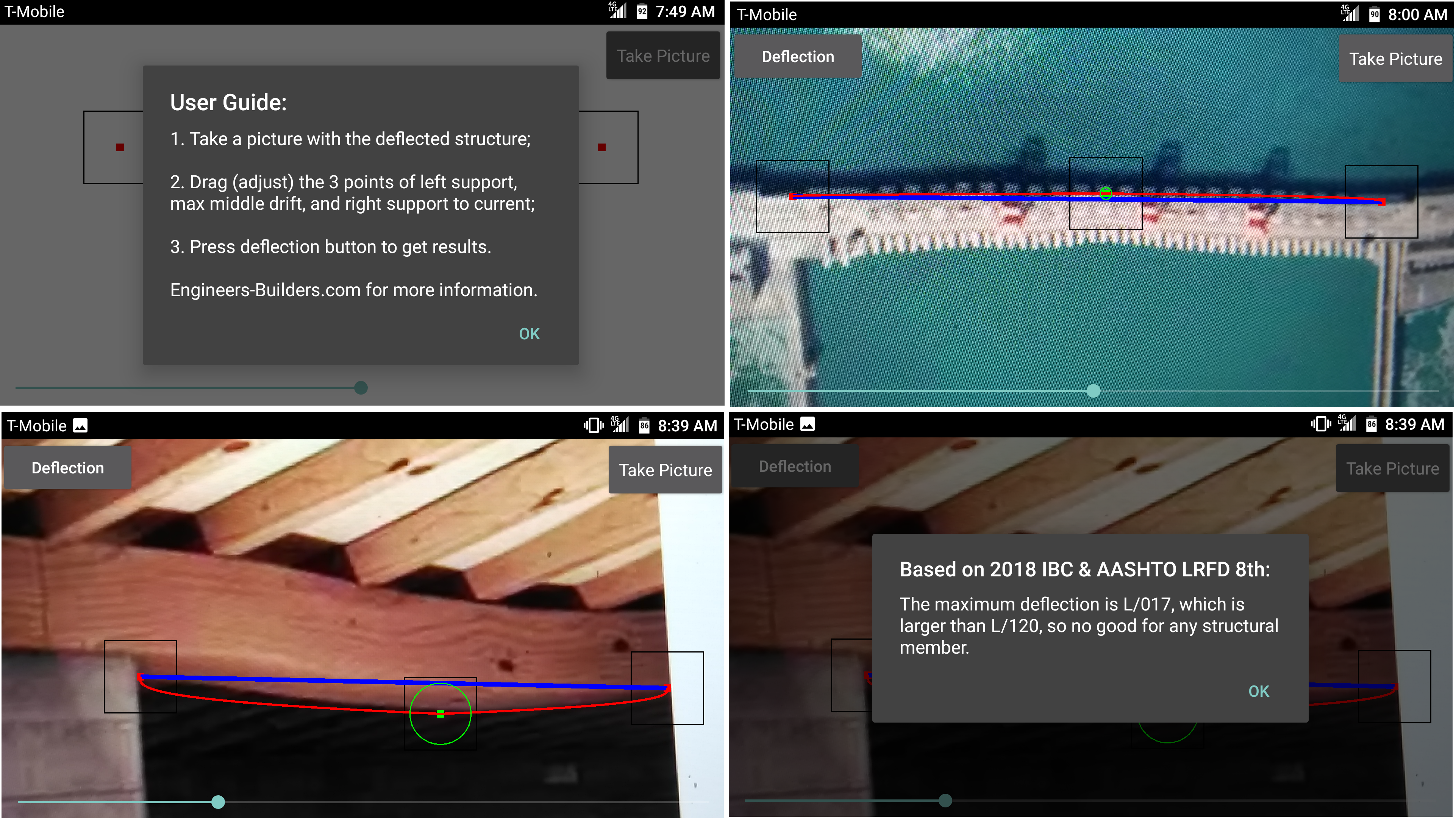Click the slider thumb under the pool image
The height and width of the screenshot is (818, 1456).
(1093, 390)
